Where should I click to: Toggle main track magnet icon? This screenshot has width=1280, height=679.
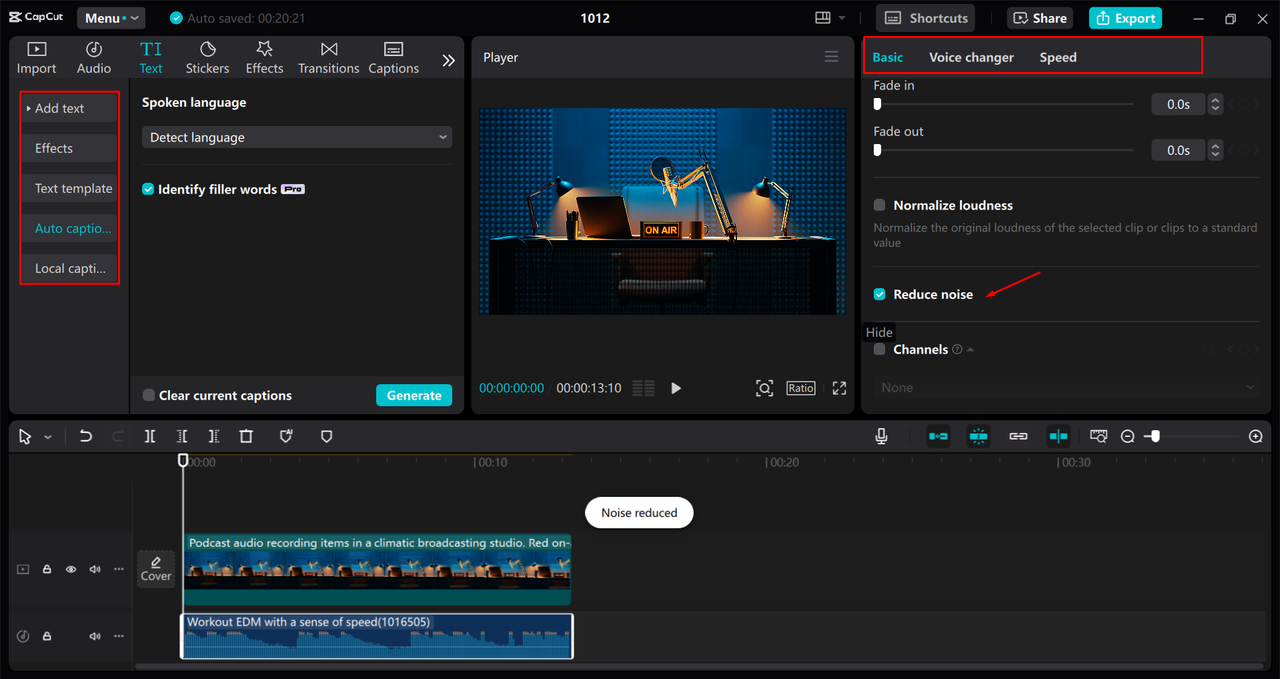(938, 436)
